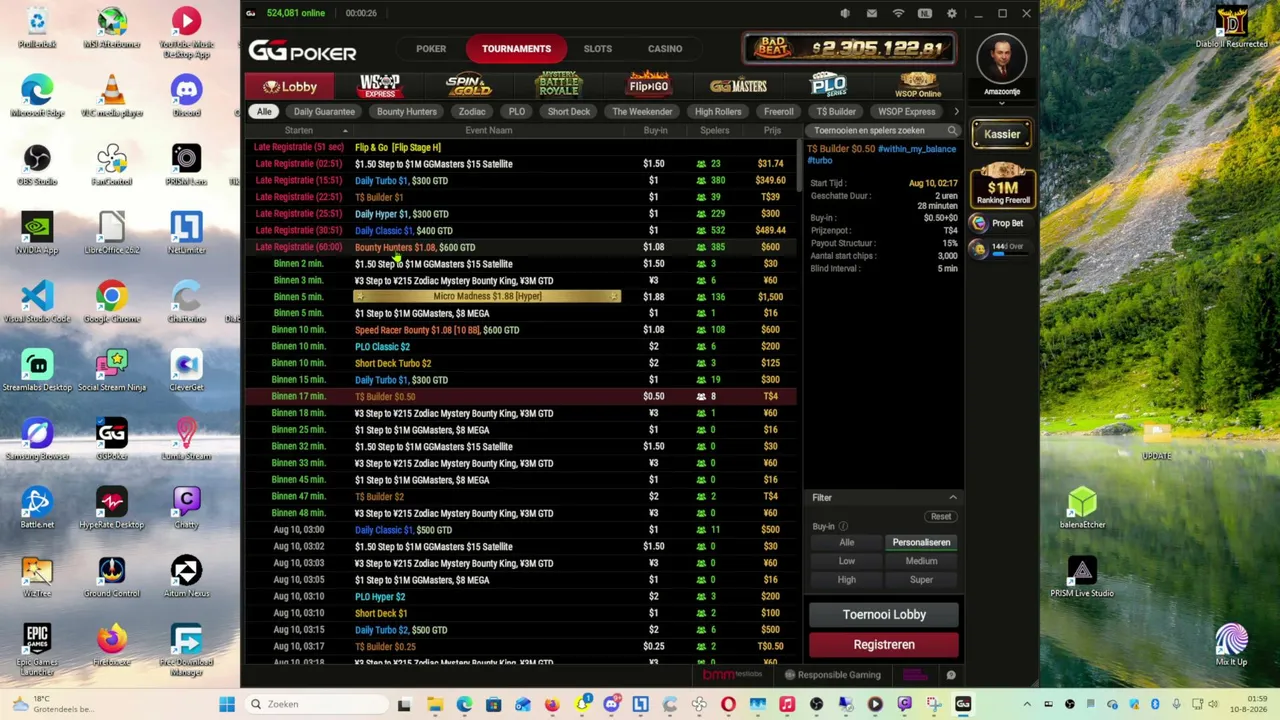Viewport: 1280px width, 720px height.
Task: Open the Mystery Battle Royale lobby
Action: (x=558, y=86)
